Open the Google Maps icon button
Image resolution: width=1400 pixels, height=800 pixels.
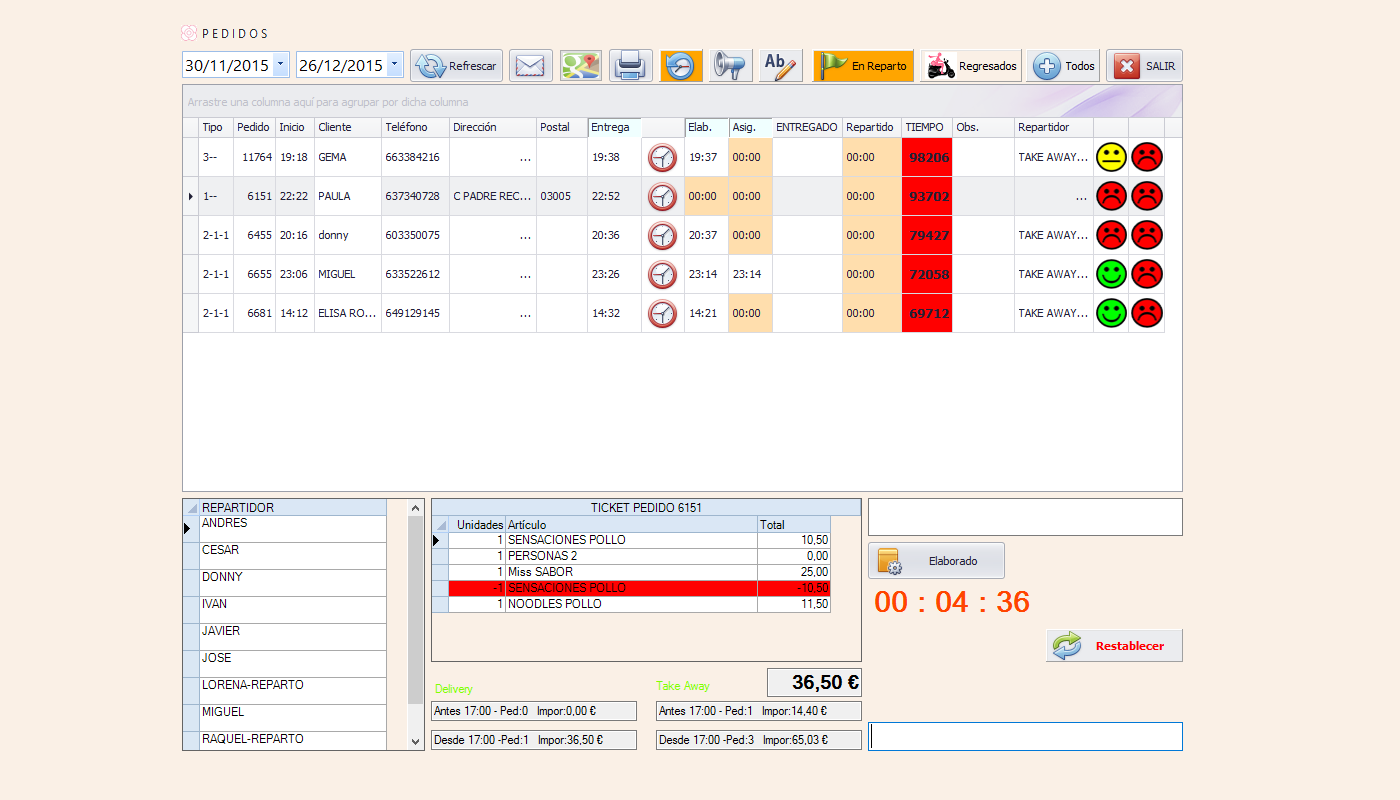(x=580, y=66)
